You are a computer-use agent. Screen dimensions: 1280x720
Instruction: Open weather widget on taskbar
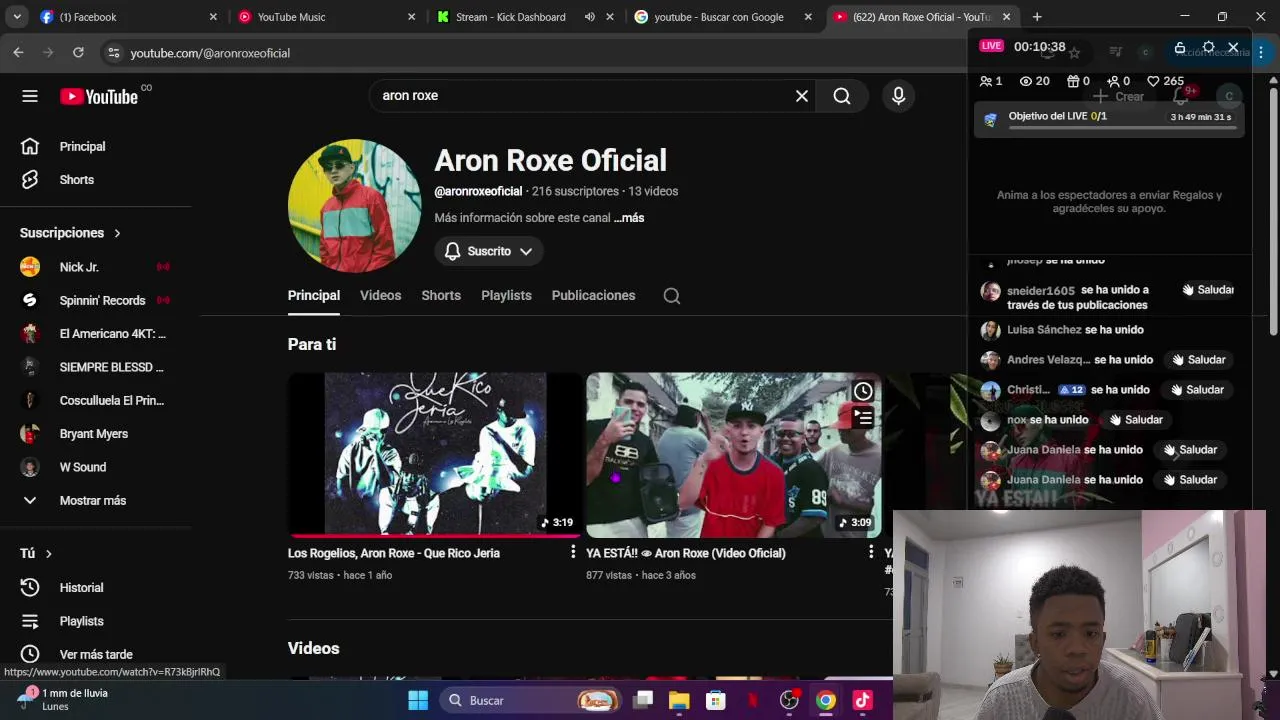pos(62,699)
